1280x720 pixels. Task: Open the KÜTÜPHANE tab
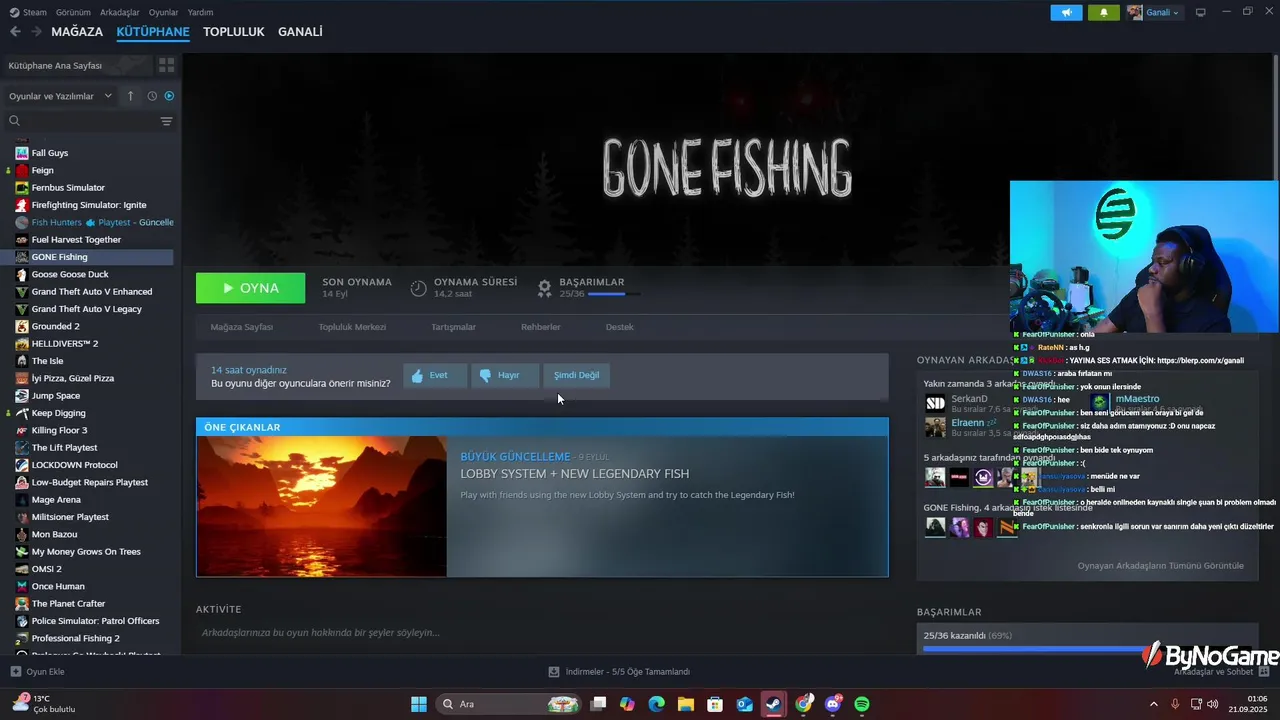(x=153, y=32)
